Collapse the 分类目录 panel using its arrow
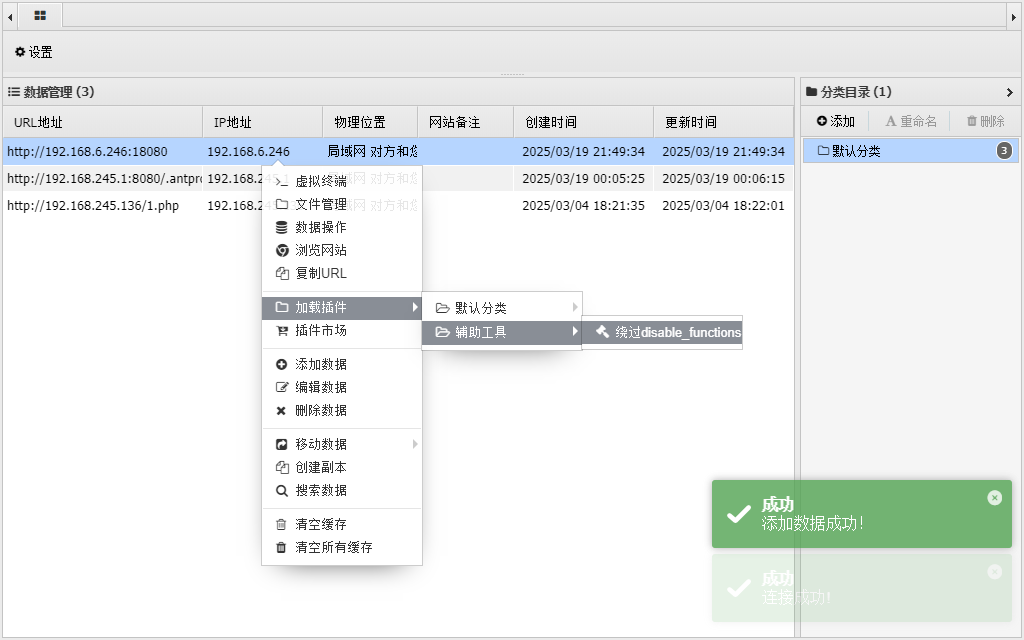Viewport: 1024px width, 640px height. 1009,92
